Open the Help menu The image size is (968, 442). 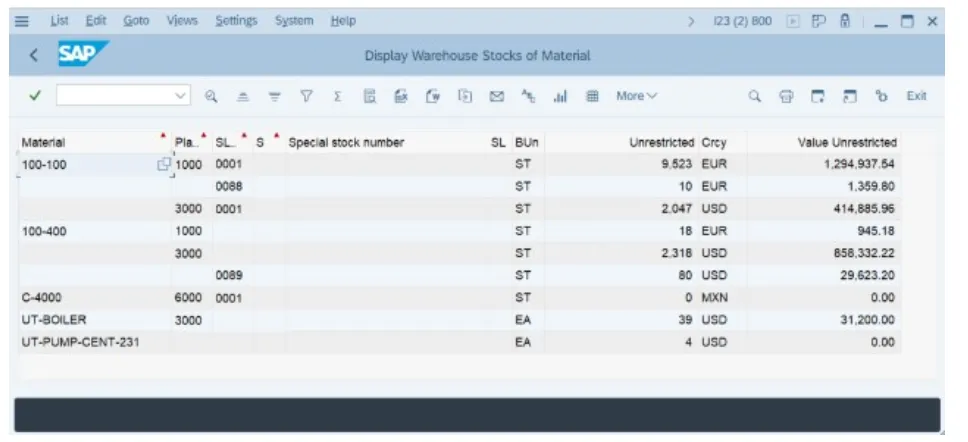pyautogui.click(x=343, y=21)
